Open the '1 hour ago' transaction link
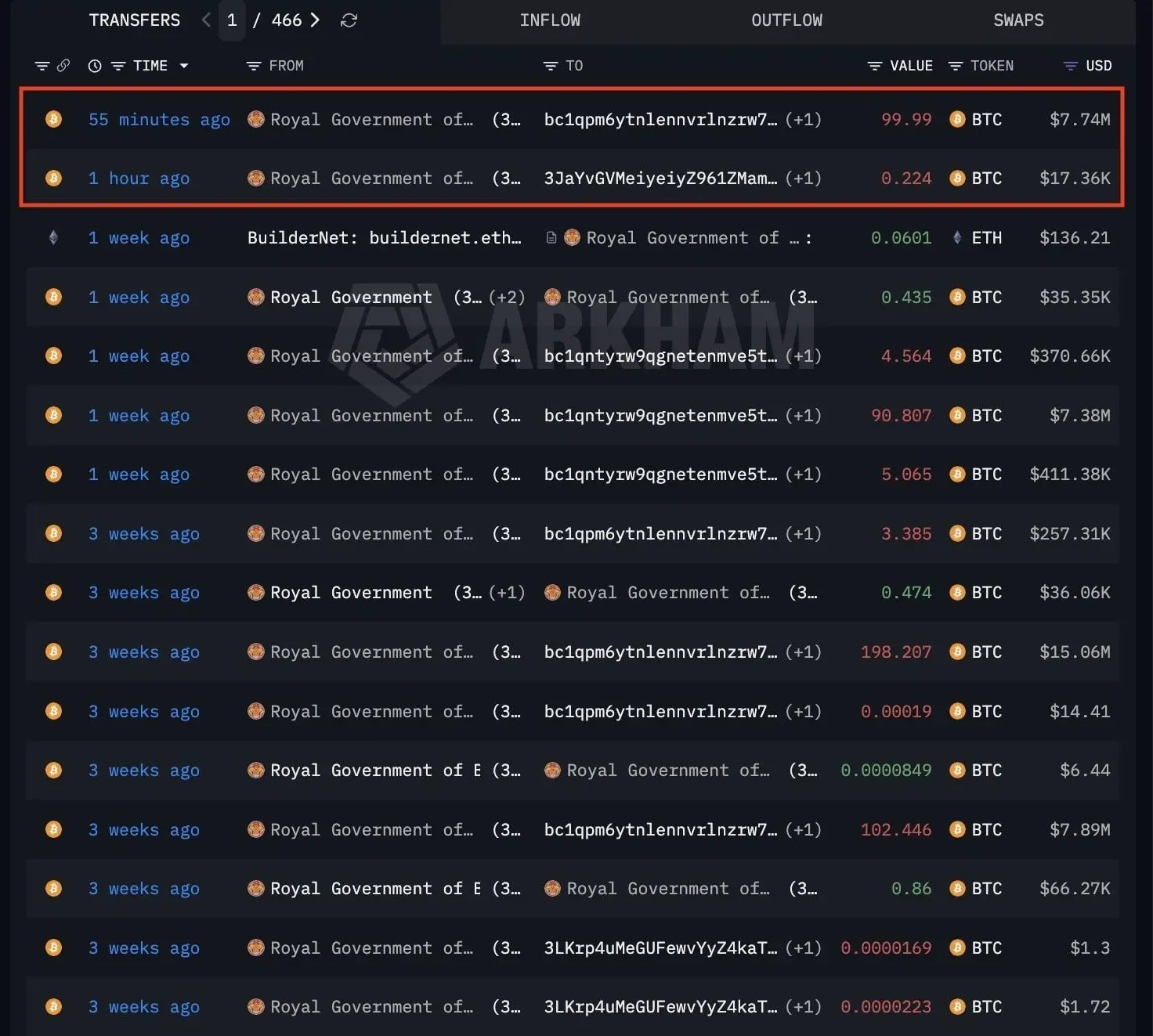 pyautogui.click(x=139, y=179)
